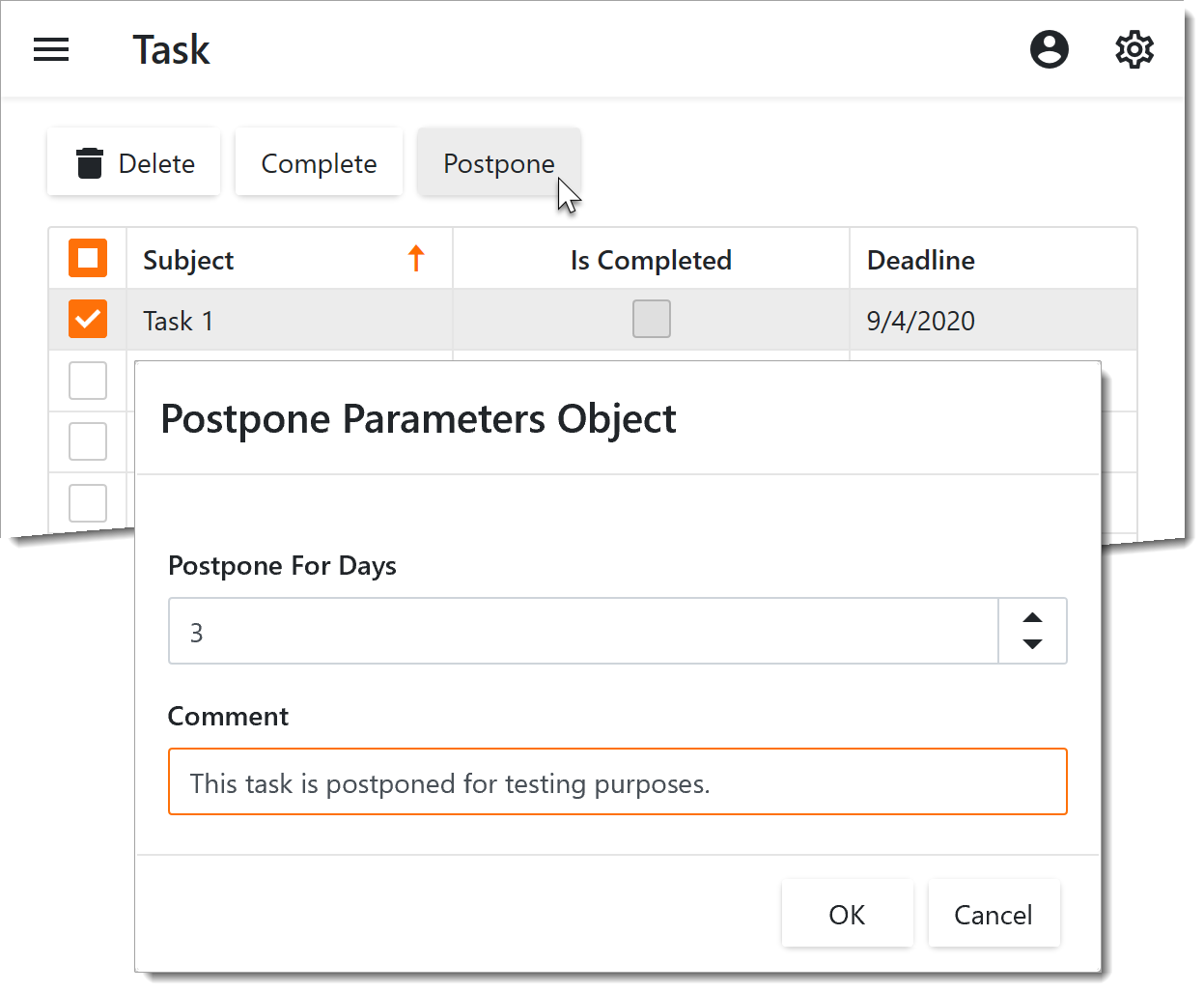Select the second row checkbox
This screenshot has height=992, width=1204.
point(88,381)
